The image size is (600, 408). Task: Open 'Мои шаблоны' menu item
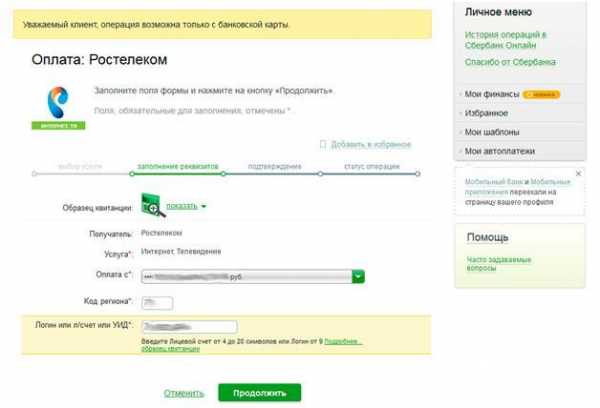click(492, 132)
